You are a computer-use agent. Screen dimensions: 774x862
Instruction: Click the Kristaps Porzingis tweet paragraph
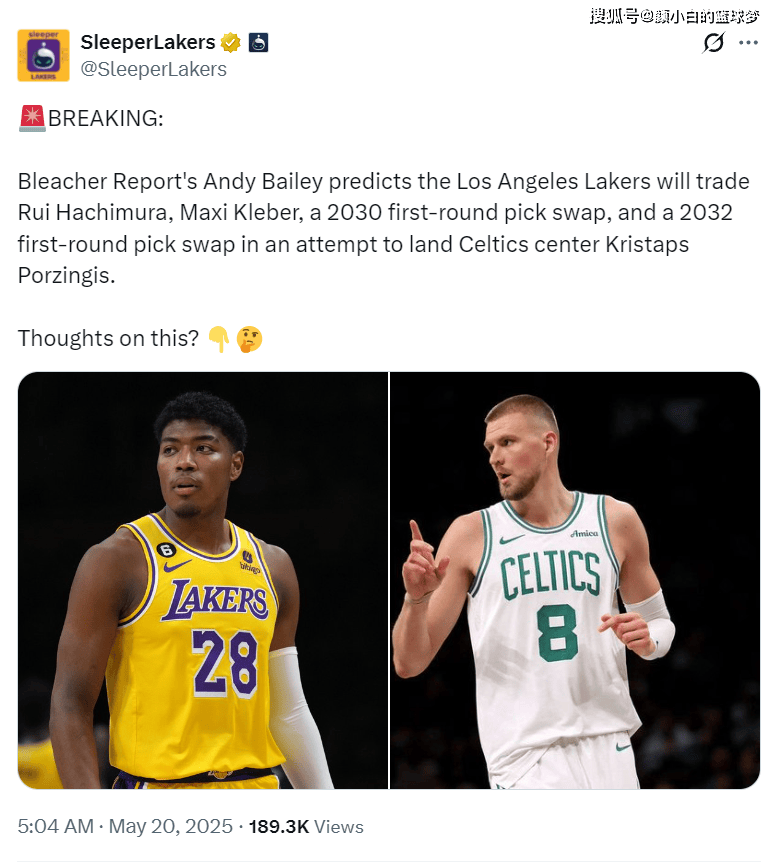pos(384,228)
